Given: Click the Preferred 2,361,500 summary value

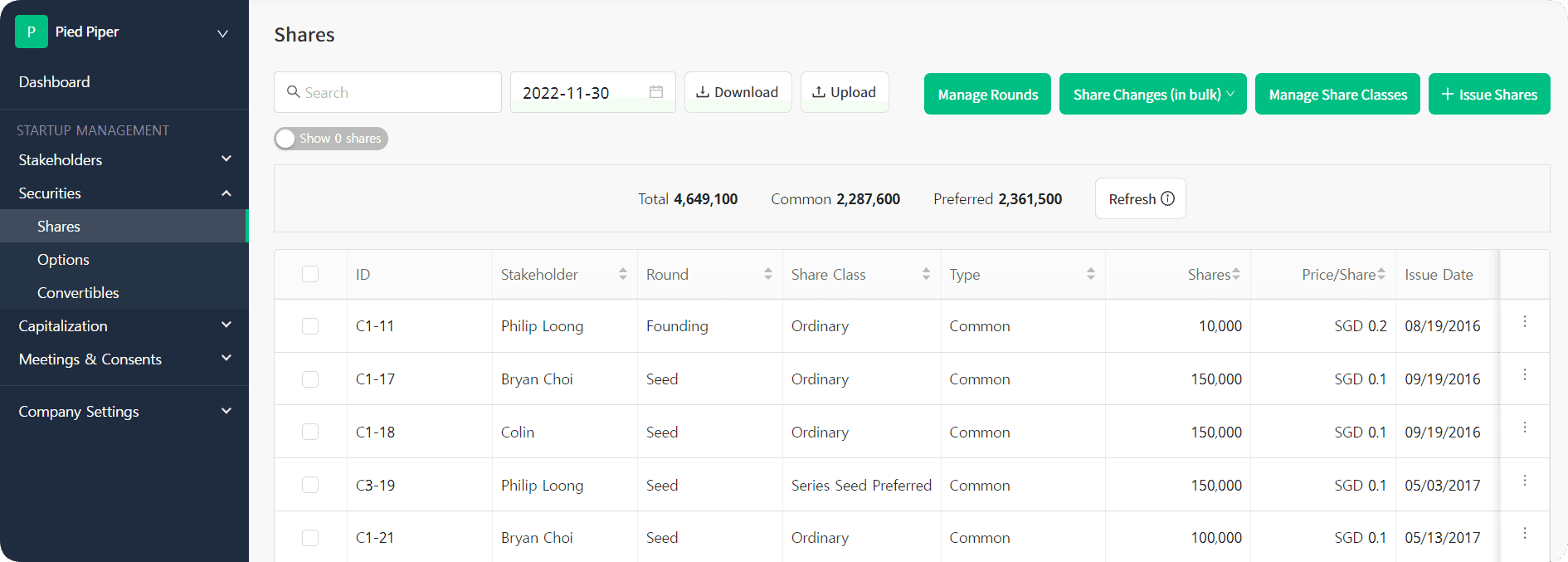Looking at the screenshot, I should click(x=997, y=198).
